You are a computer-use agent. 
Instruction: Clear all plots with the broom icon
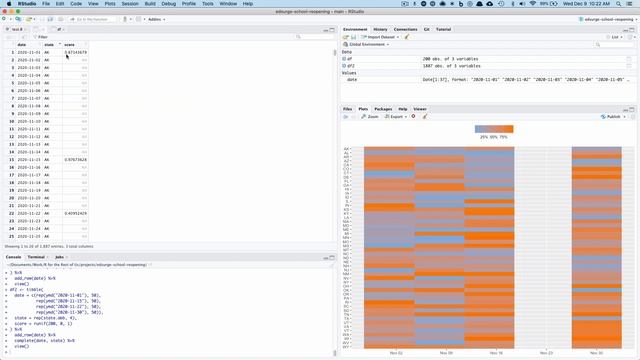425,117
